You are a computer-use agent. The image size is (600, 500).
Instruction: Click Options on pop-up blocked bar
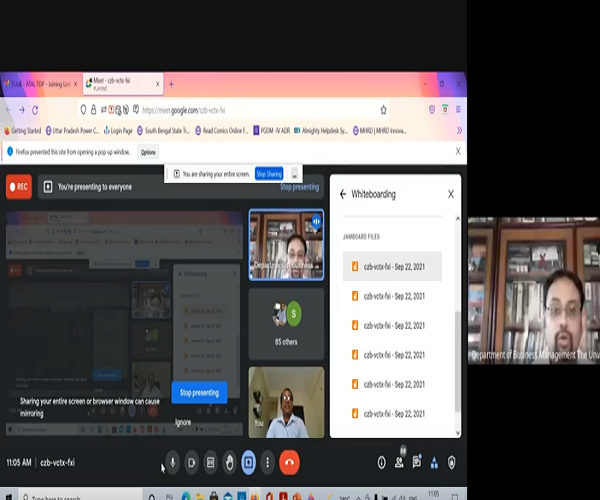click(x=148, y=152)
